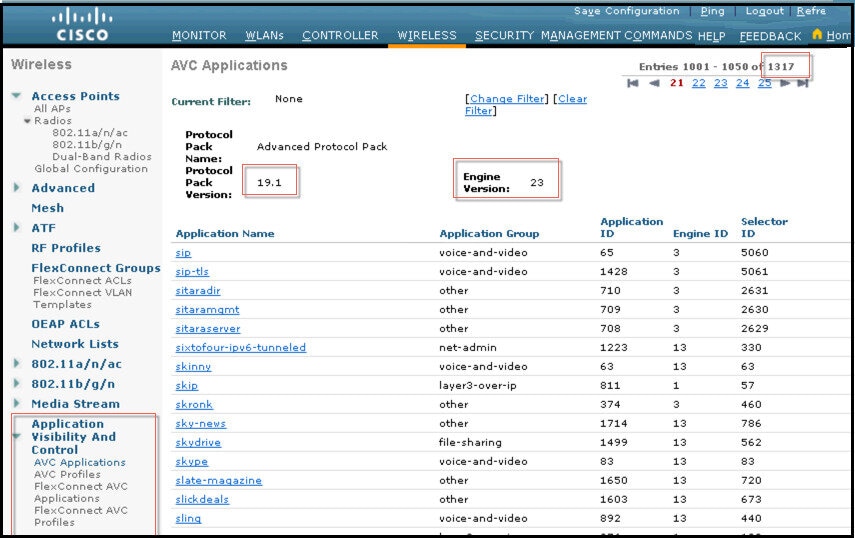Open the MONITOR menu

(x=199, y=35)
